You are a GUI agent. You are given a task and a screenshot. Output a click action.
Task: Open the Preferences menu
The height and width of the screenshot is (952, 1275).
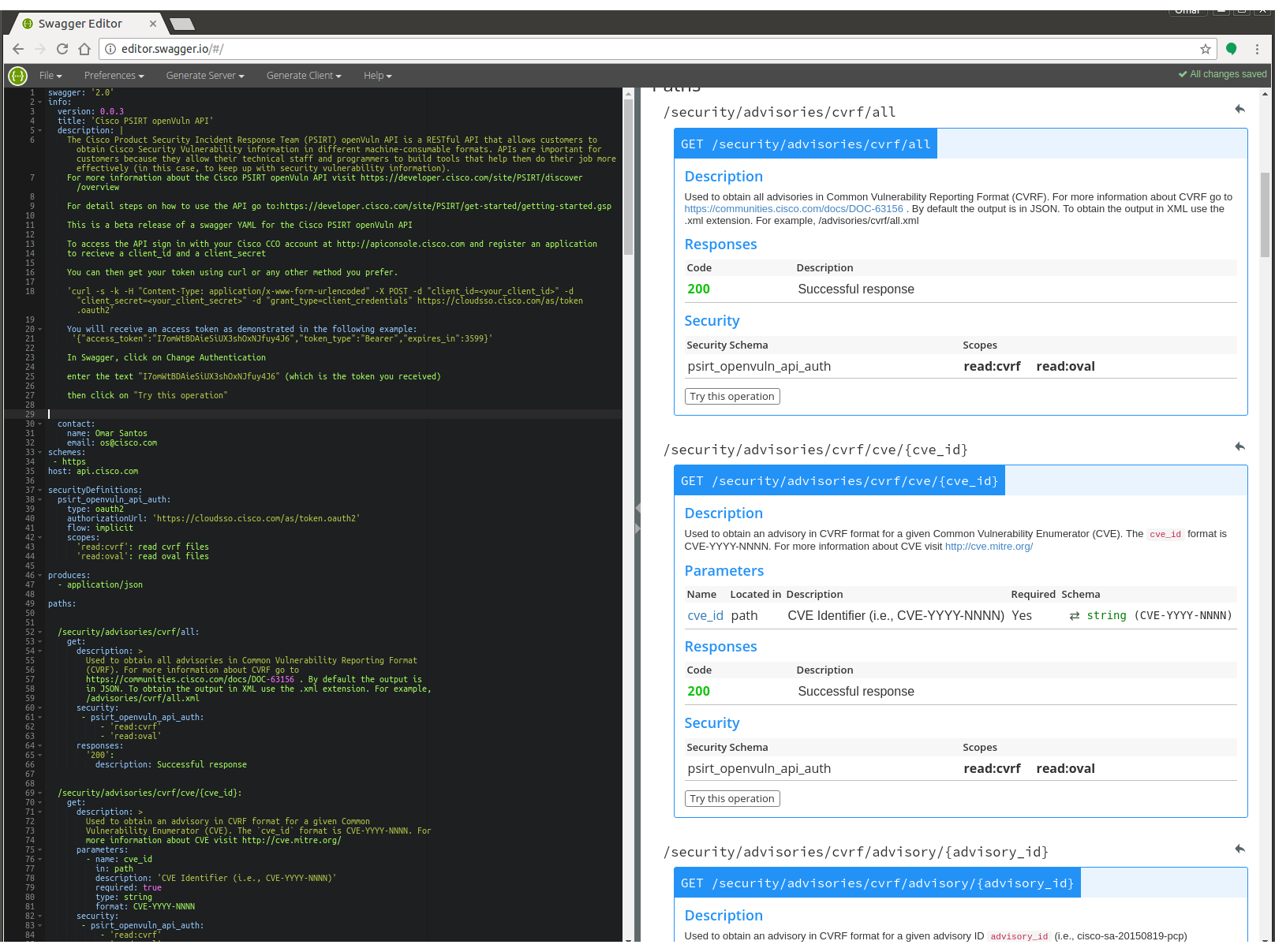(114, 76)
